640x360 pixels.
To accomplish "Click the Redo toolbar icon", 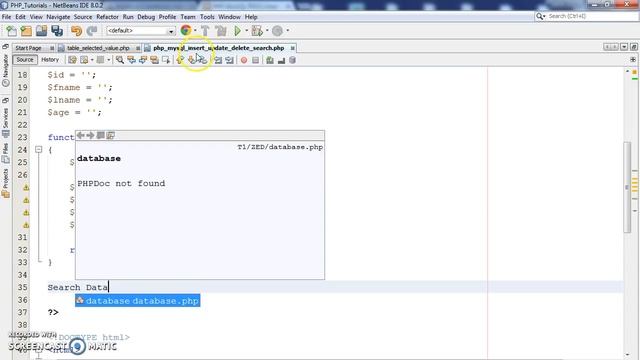I will coord(92,31).
